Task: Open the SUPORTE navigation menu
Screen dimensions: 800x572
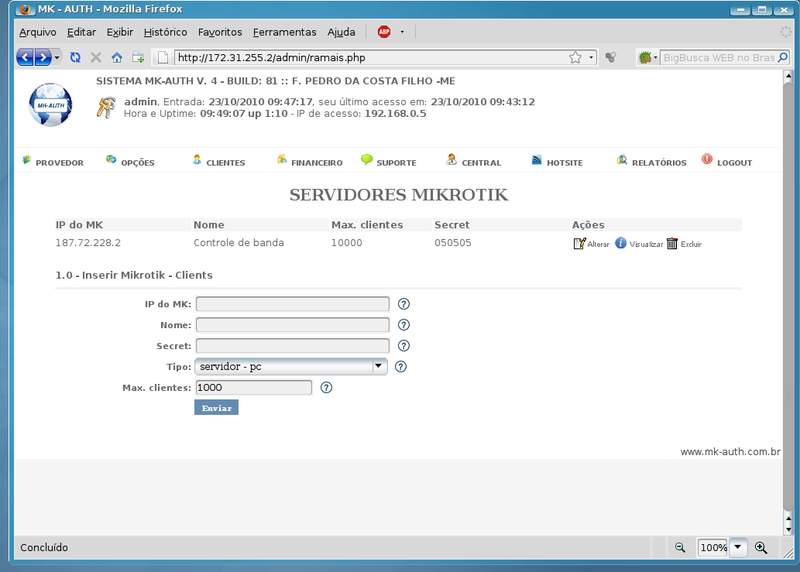Action: (x=388, y=162)
